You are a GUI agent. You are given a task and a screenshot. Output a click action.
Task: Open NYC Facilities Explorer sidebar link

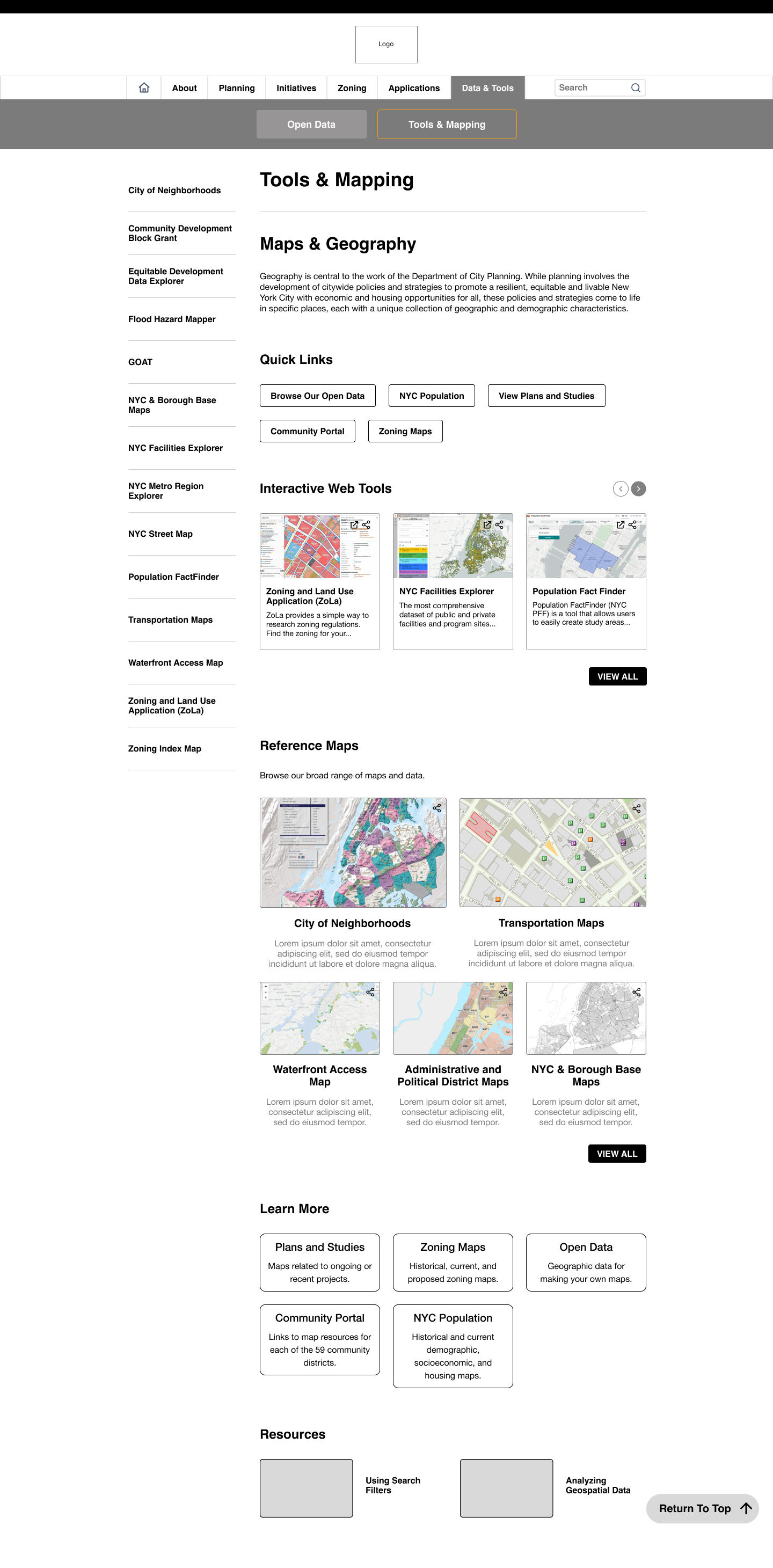click(x=176, y=448)
